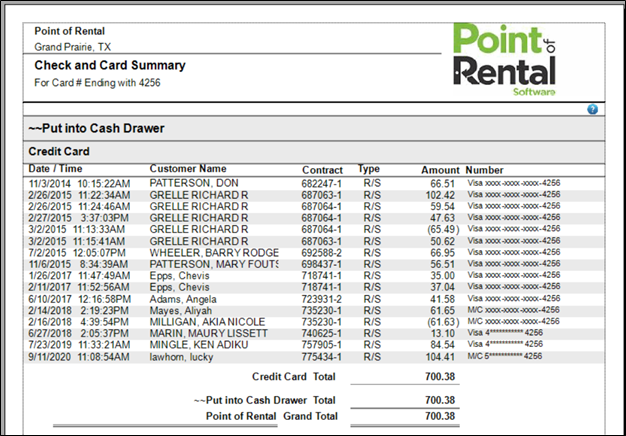Click date 9/11/2020 11:08:54AM
The height and width of the screenshot is (436, 626).
(x=79, y=357)
